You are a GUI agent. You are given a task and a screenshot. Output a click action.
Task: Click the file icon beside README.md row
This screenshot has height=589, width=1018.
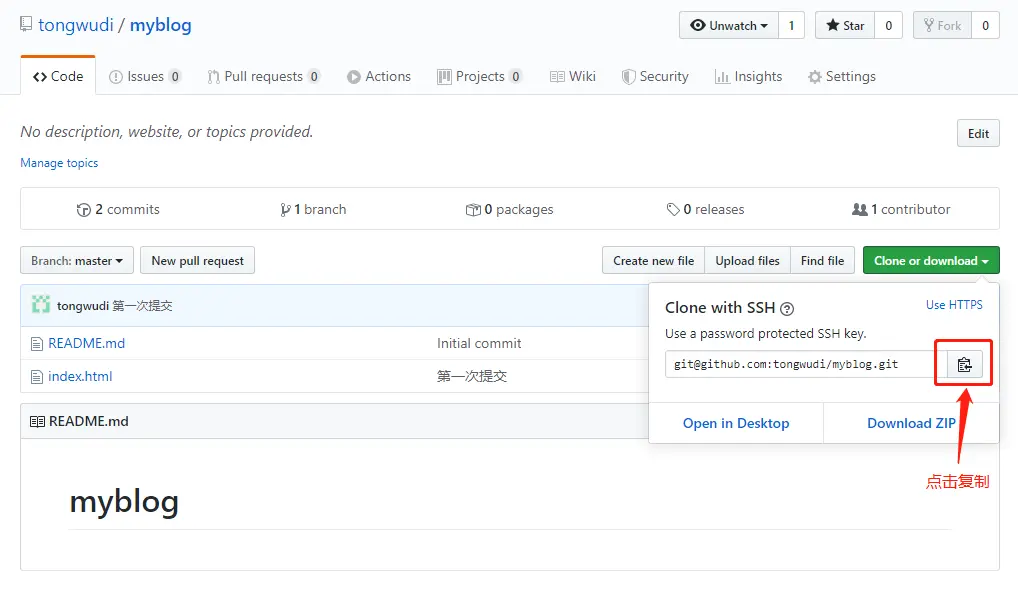coord(37,344)
